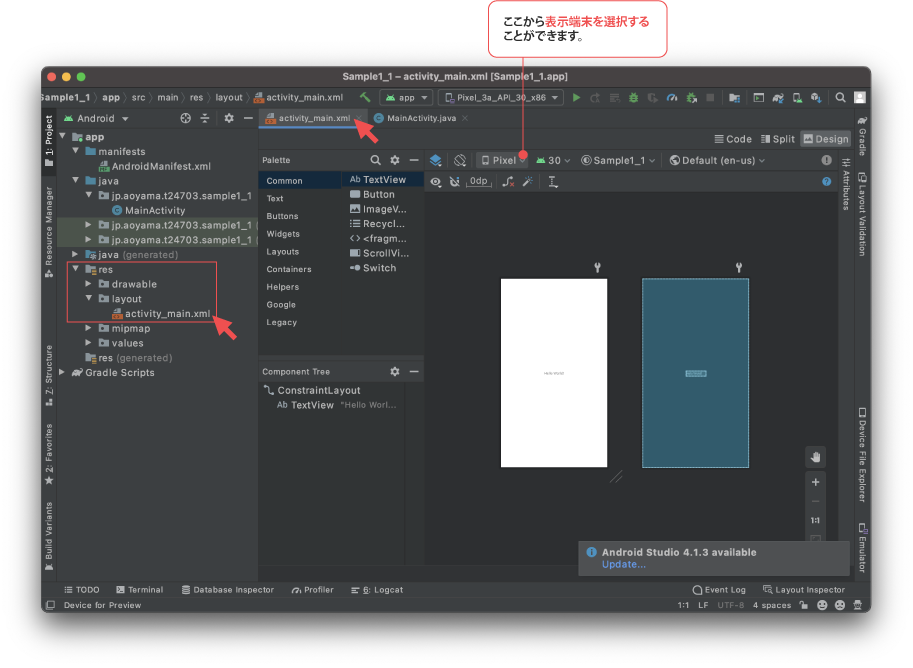Click the Update... link in notification
Screen dimensions: 913x668
point(624,564)
